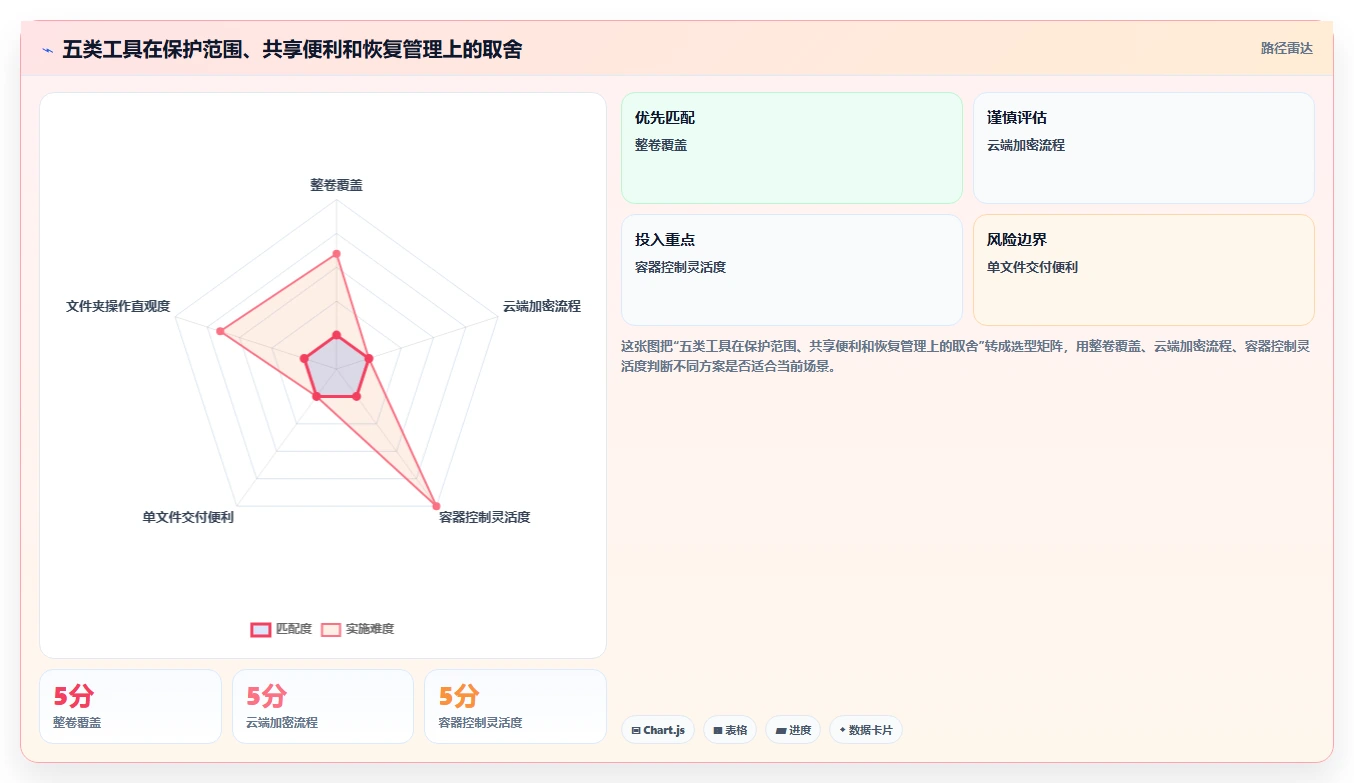
Task: Click the radar axis label 容器控制灵活度
Action: coord(485,517)
